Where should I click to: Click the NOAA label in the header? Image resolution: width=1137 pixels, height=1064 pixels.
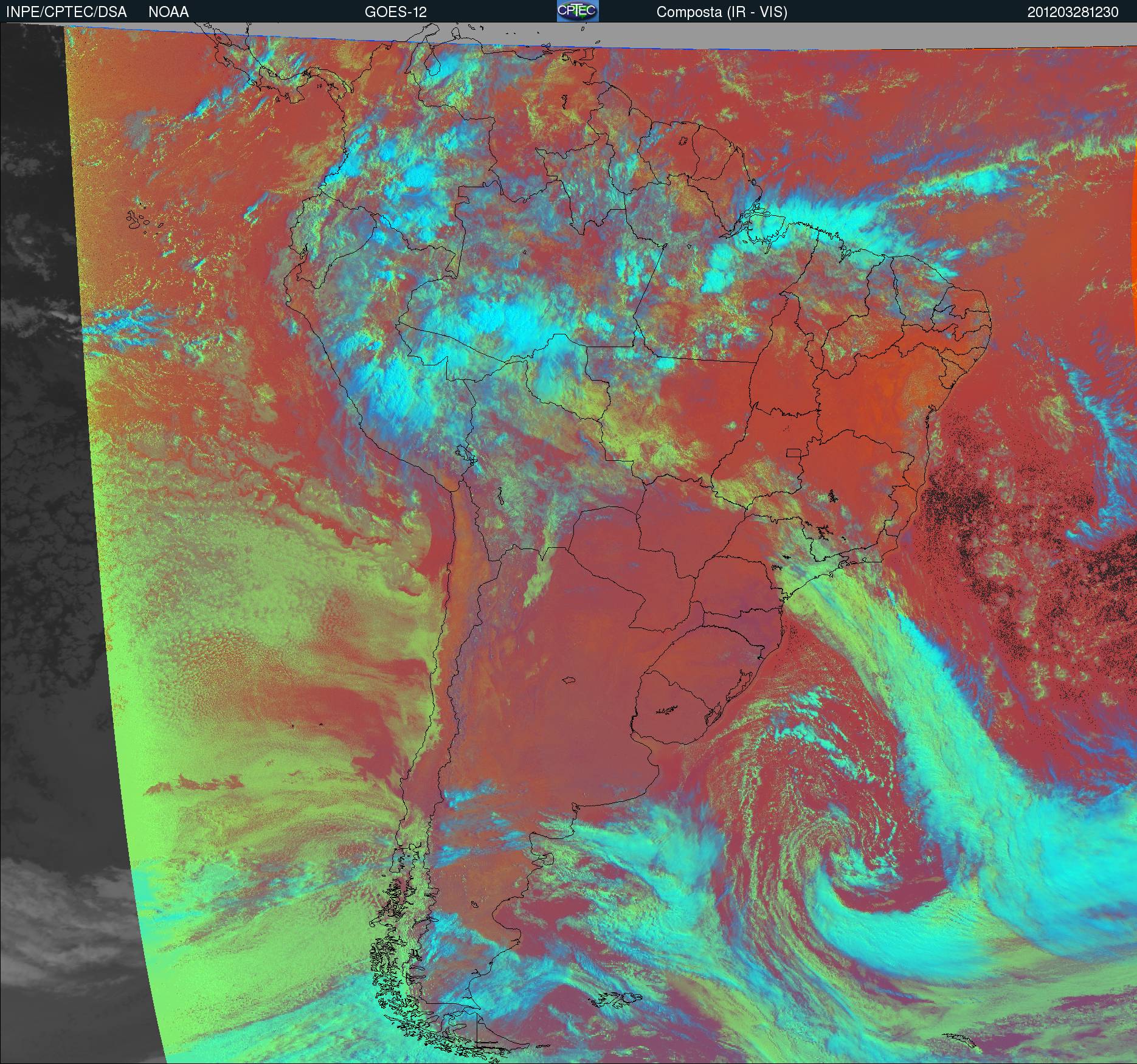coord(168,12)
